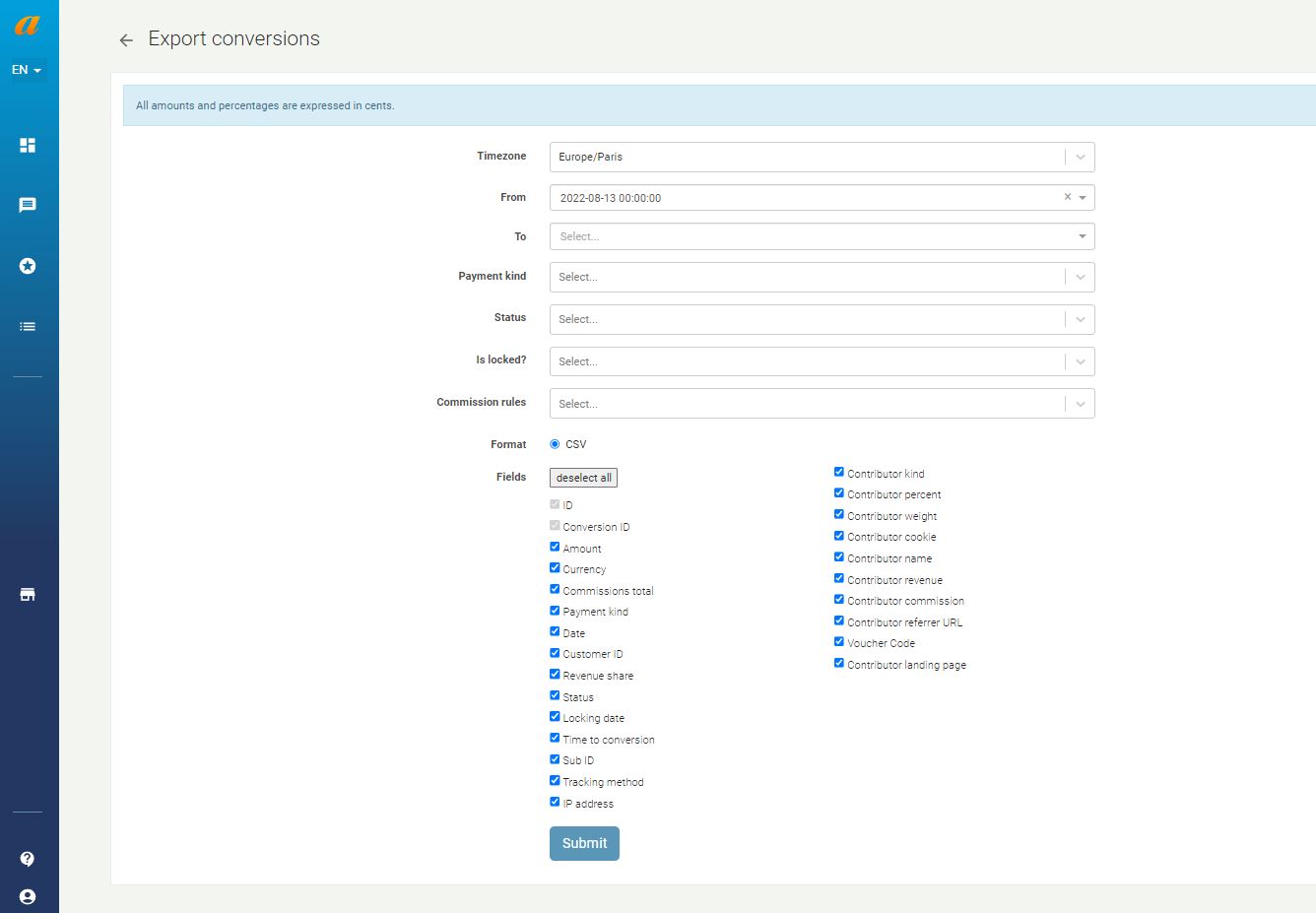Open the help question mark icon
The image size is (1316, 913).
click(x=28, y=859)
